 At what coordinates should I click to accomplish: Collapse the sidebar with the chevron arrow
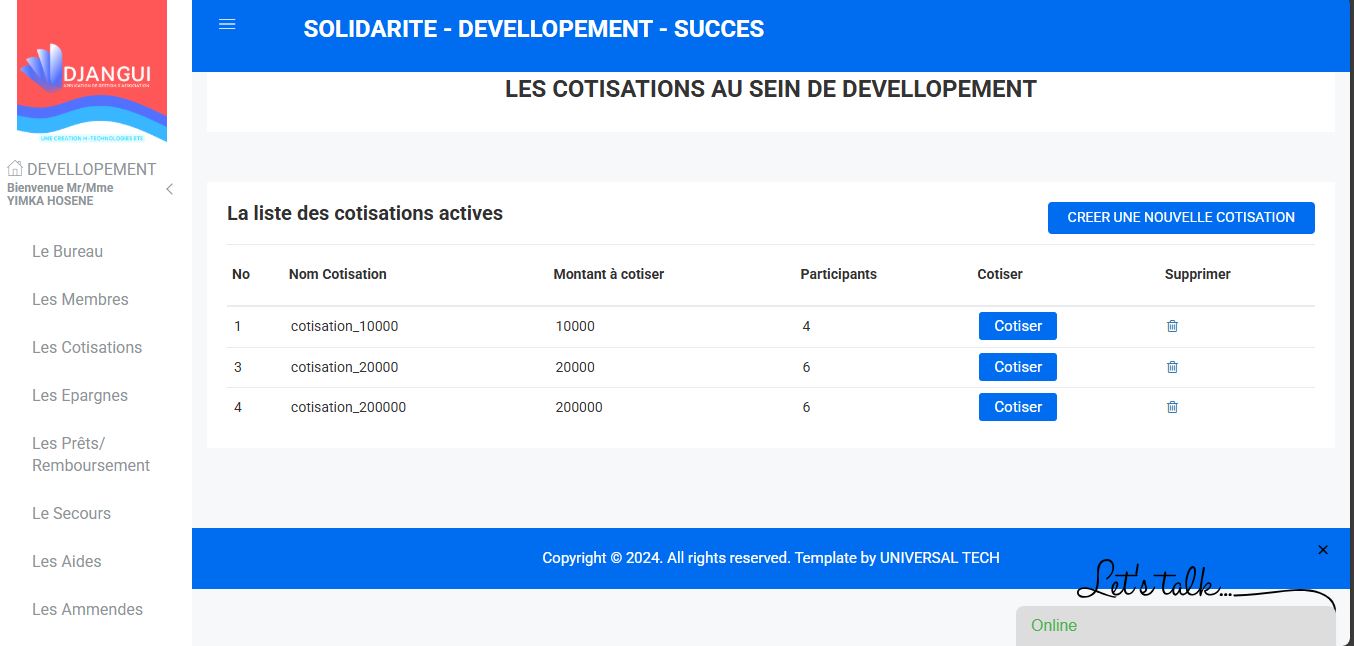[x=169, y=189]
